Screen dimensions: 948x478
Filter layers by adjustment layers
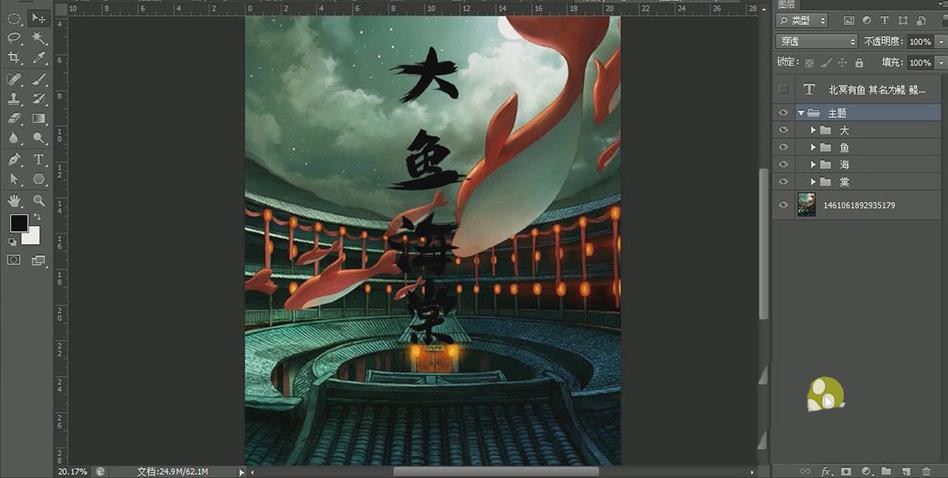click(866, 21)
